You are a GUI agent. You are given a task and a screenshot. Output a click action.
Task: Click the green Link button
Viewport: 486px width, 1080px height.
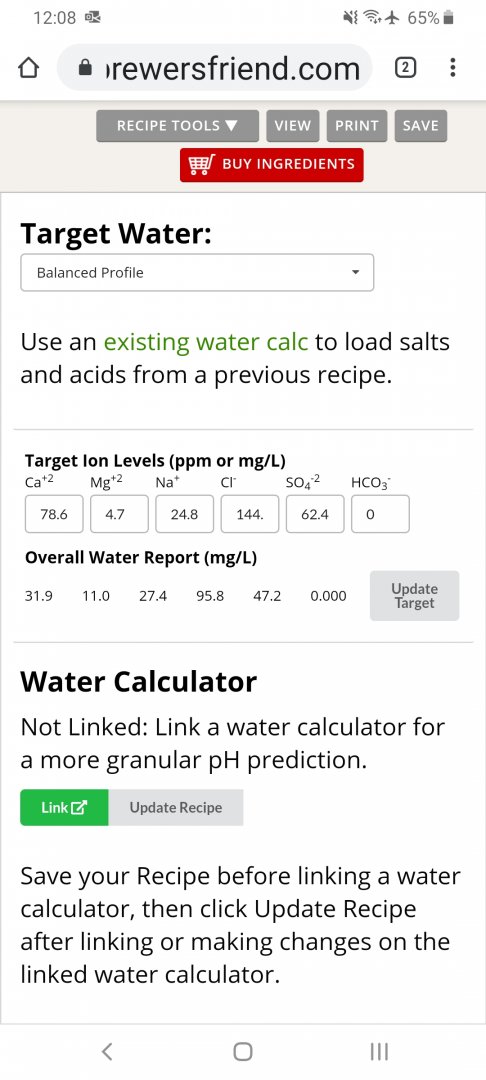coord(64,807)
